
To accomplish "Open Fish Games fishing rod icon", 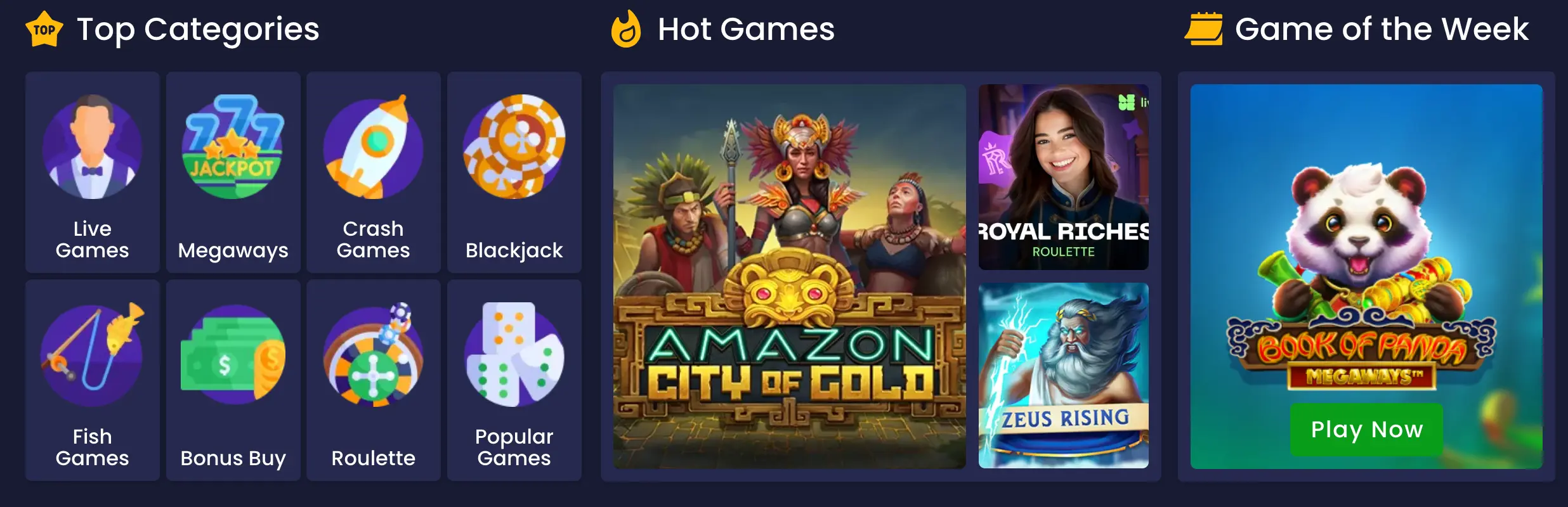I will click(x=93, y=355).
